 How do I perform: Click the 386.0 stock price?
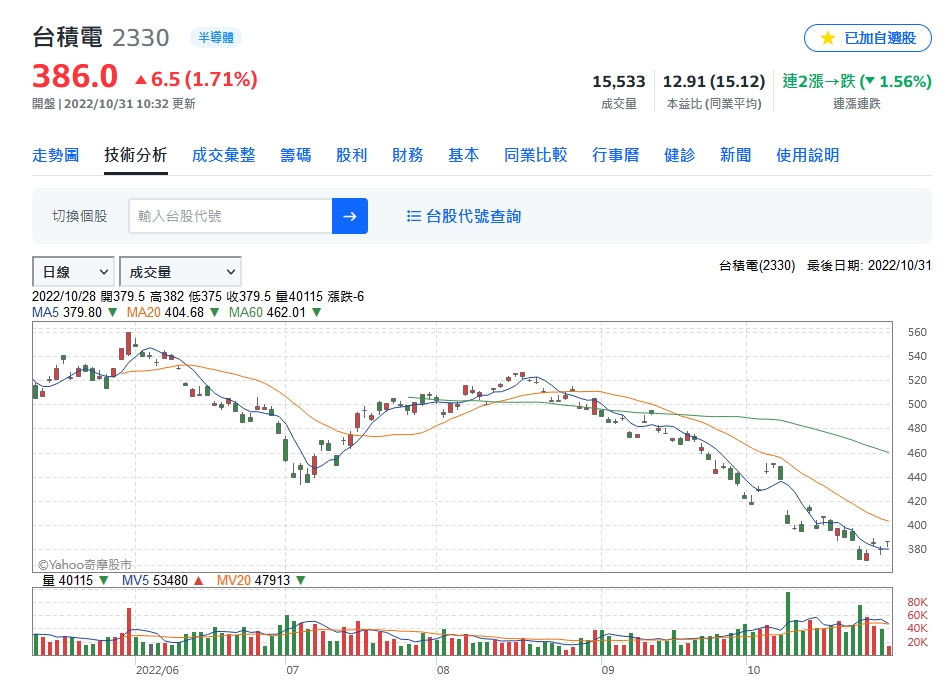pos(75,77)
